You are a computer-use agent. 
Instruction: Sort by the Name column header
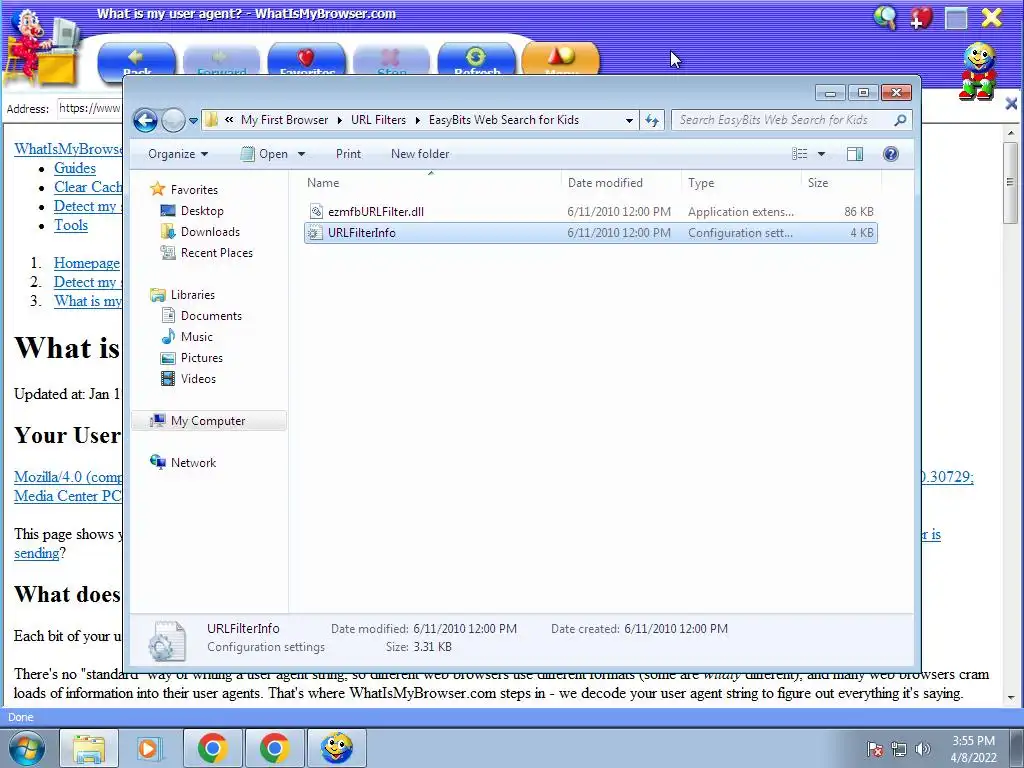coord(431,183)
